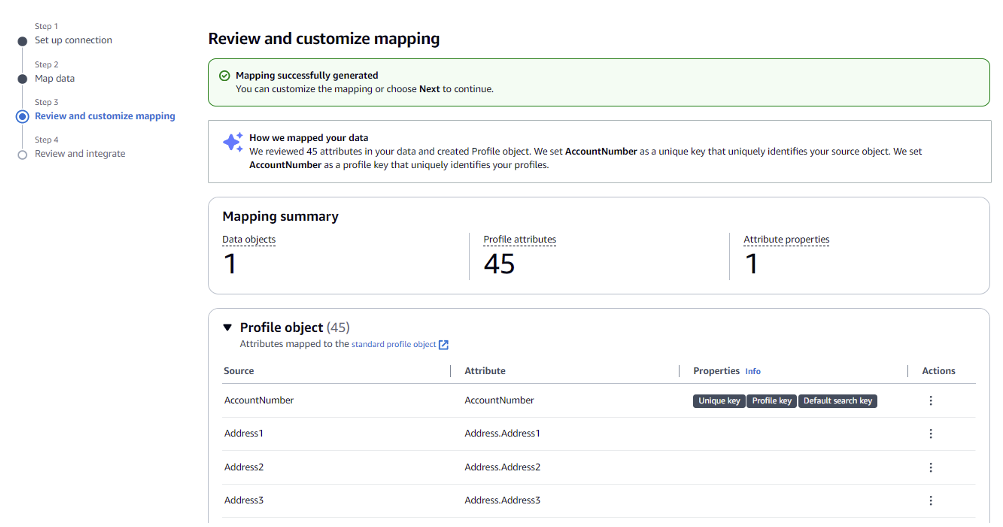Open actions menu for Address1 row

[930, 434]
